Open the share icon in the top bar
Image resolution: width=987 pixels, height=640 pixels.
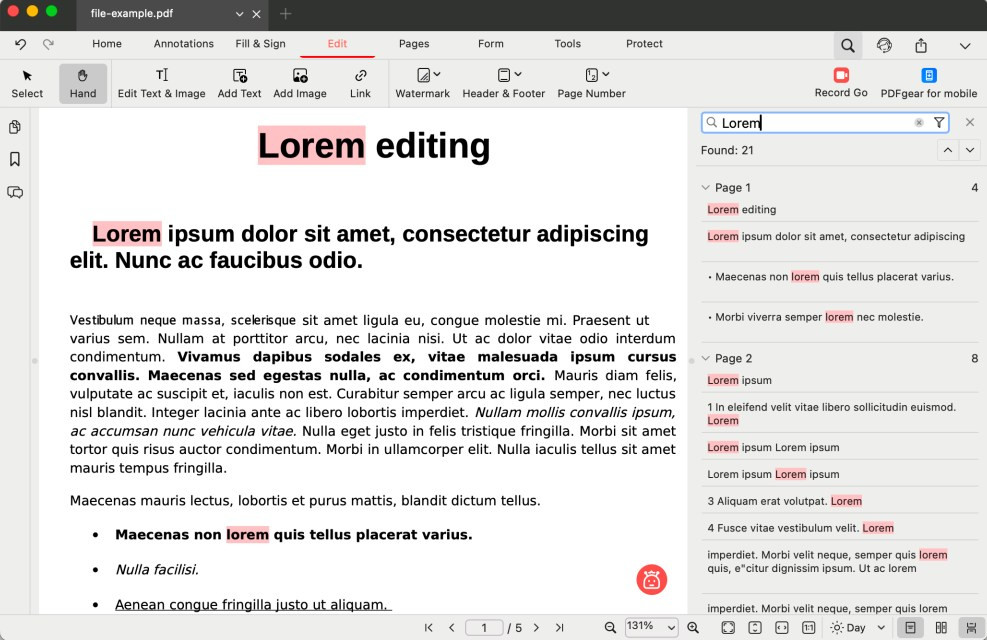(x=920, y=45)
